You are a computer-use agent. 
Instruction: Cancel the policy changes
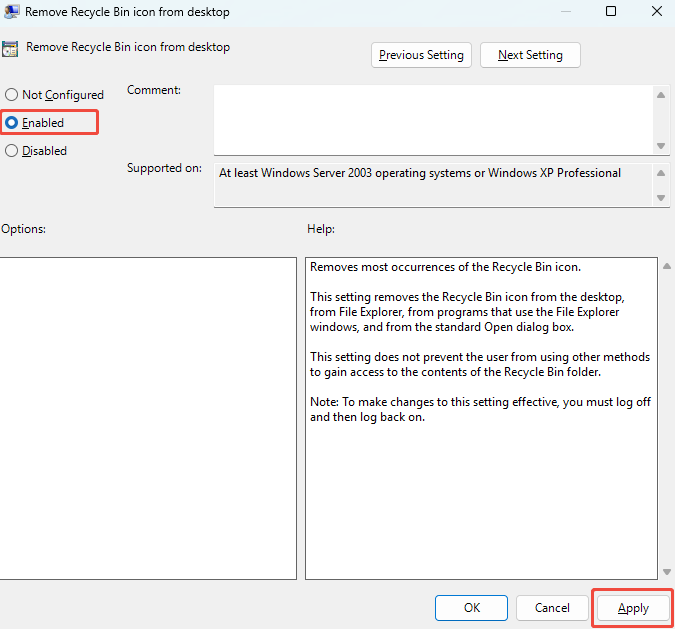pos(552,607)
